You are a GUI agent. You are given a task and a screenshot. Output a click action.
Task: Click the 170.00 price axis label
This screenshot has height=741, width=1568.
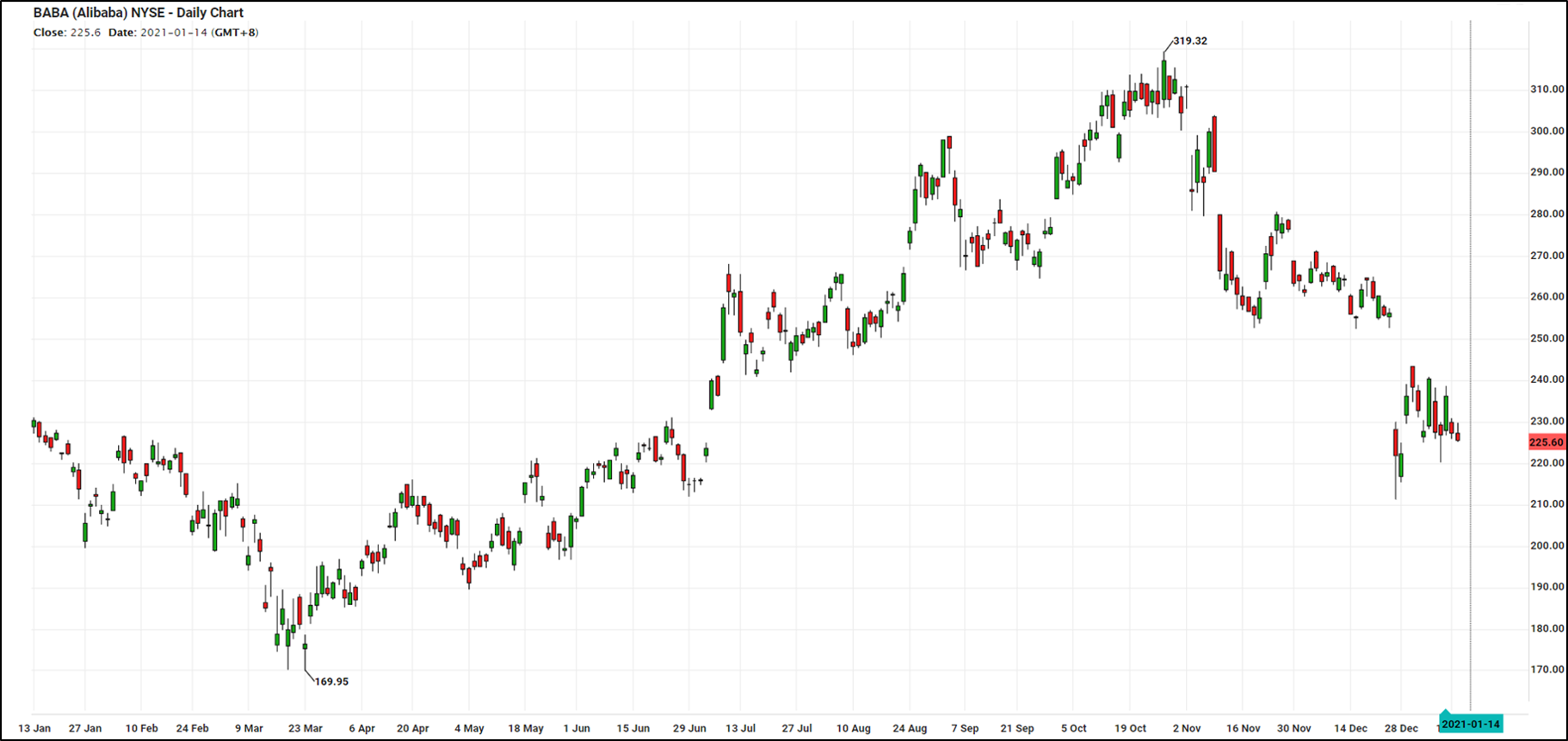(x=1546, y=670)
